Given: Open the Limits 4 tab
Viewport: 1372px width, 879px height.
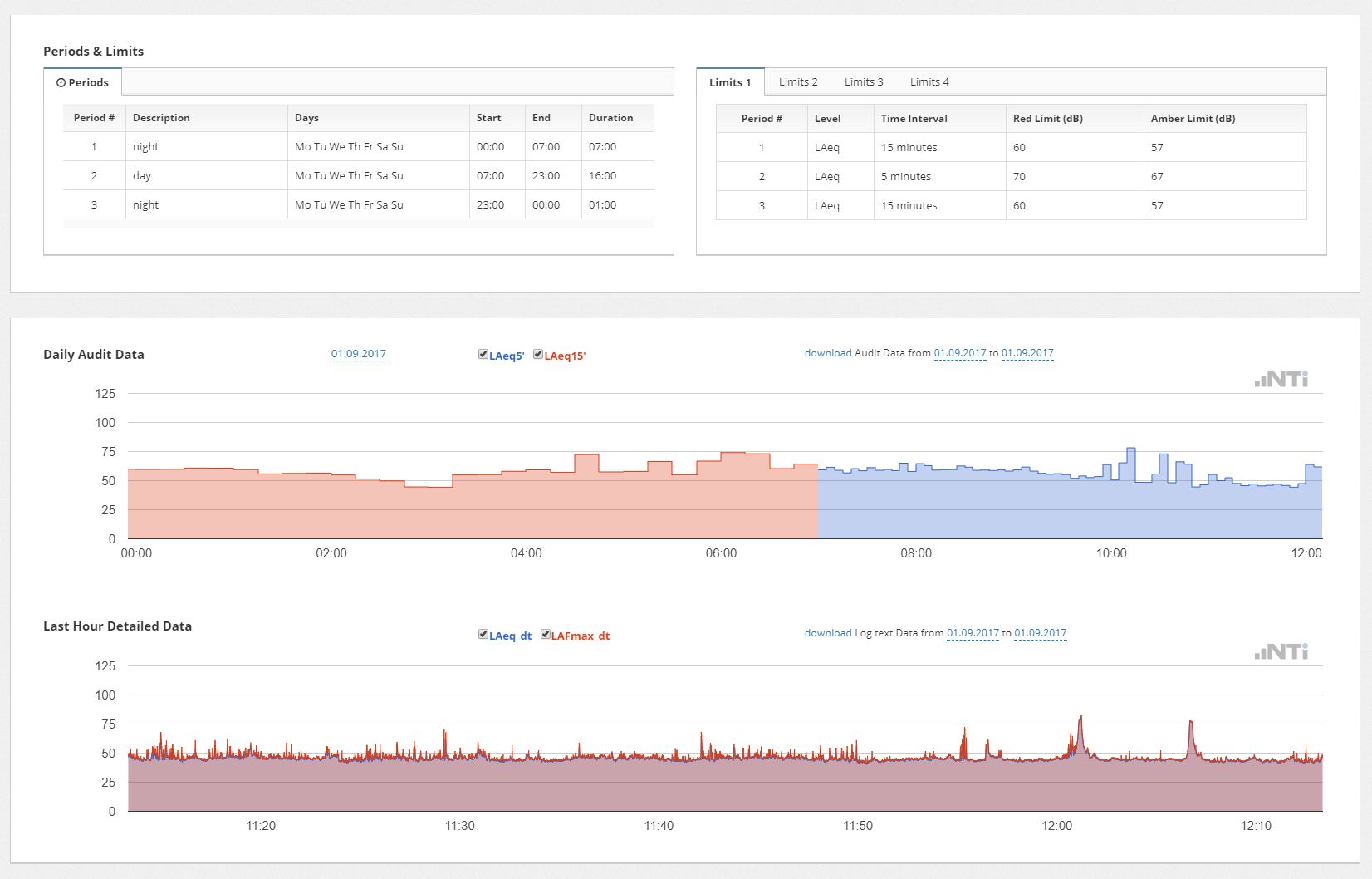Looking at the screenshot, I should click(x=929, y=82).
